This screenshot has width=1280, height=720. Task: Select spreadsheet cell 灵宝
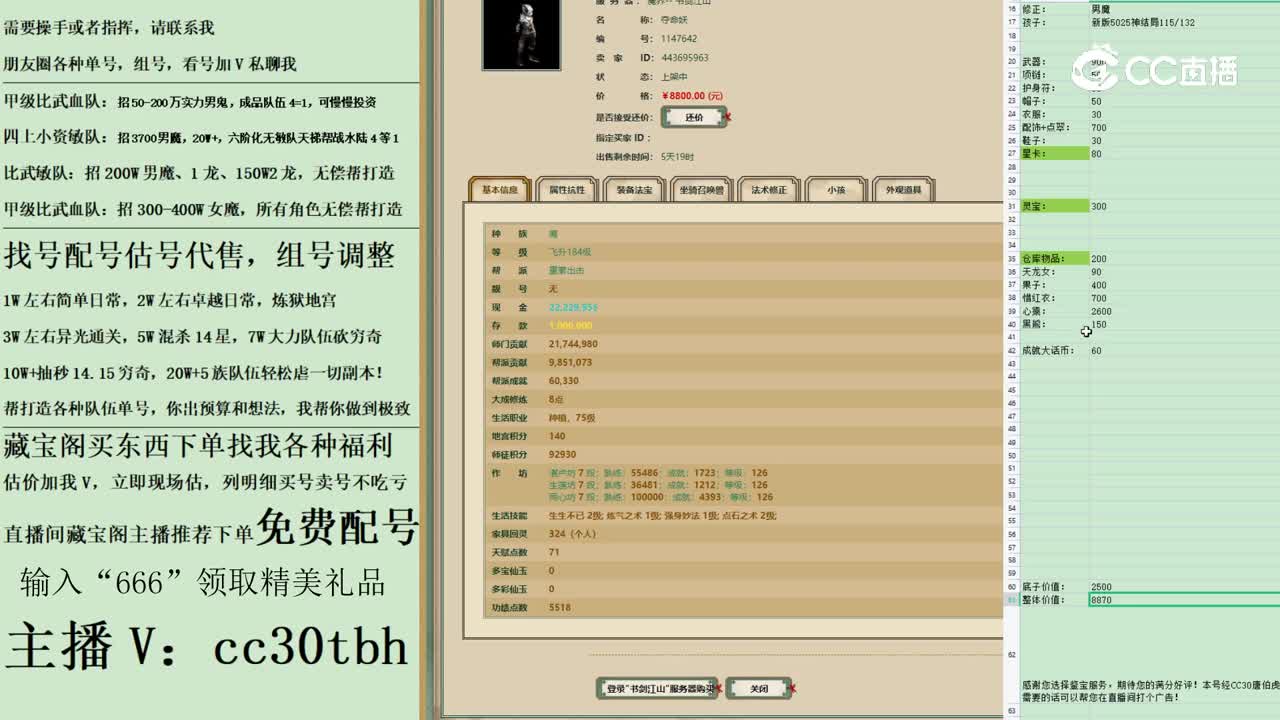[x=1054, y=206]
